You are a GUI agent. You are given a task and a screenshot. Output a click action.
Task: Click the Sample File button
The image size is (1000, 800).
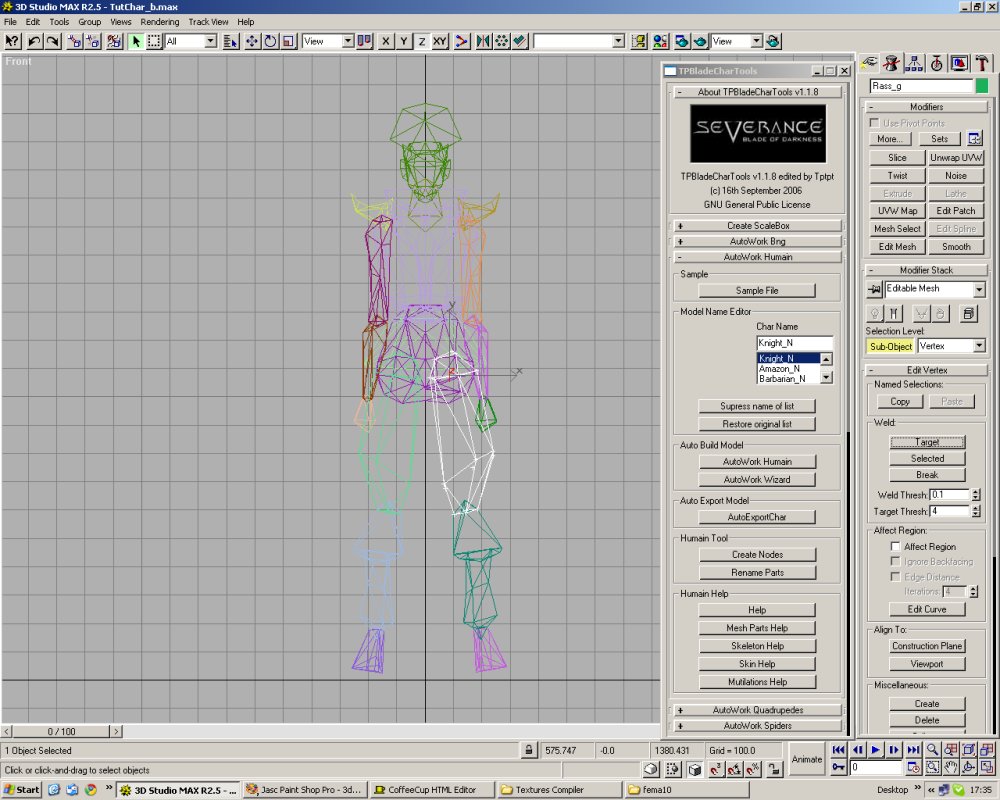757,290
